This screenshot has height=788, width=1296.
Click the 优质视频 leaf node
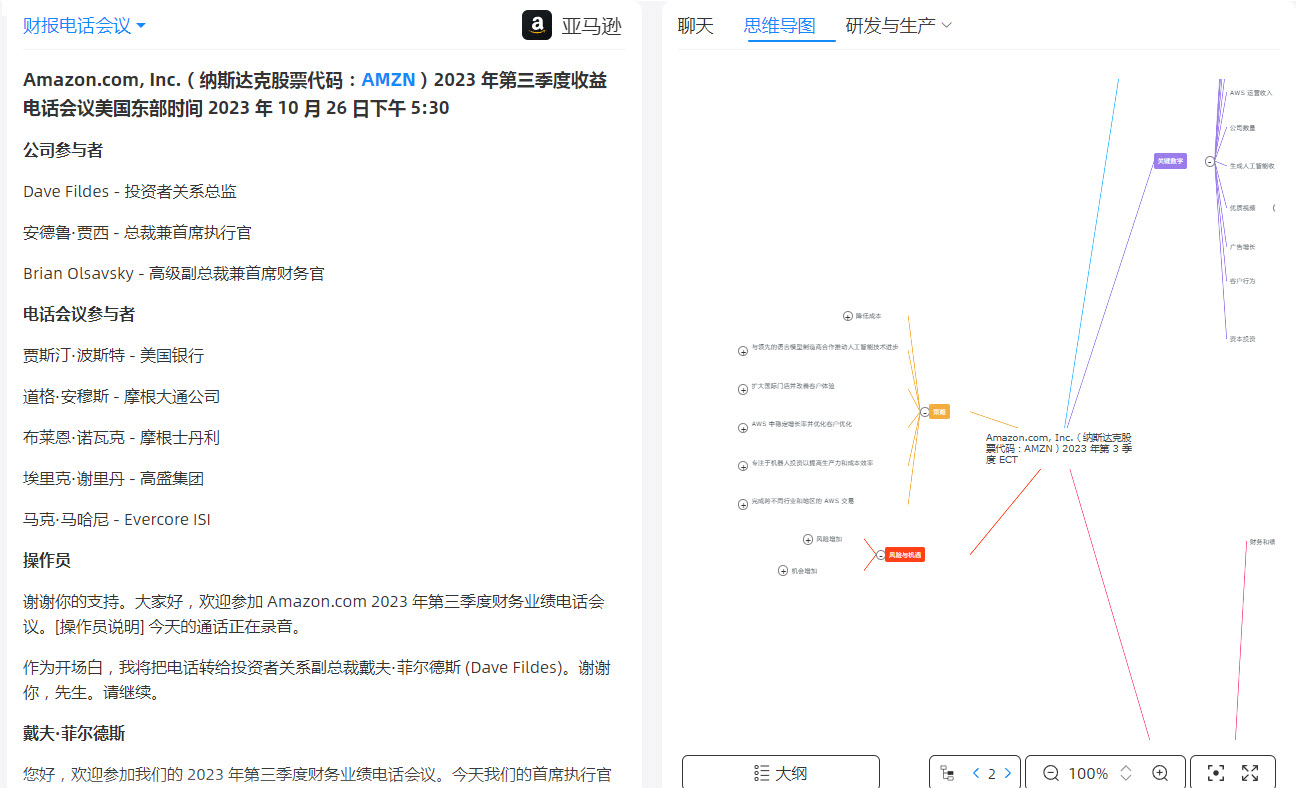[1243, 208]
